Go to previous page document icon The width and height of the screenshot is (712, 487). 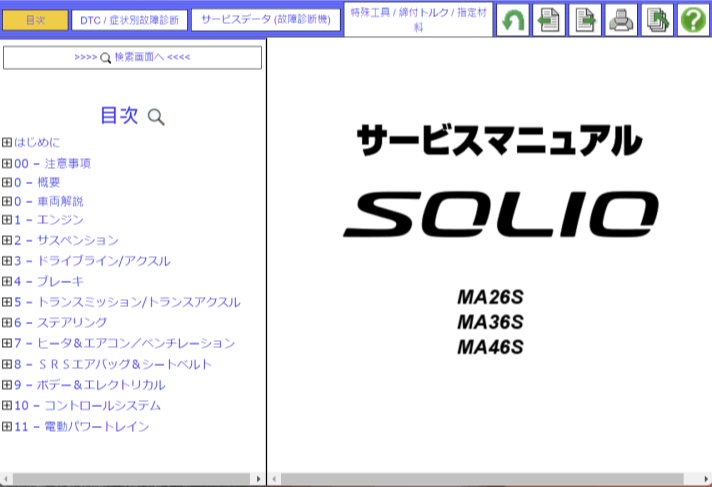click(x=549, y=19)
